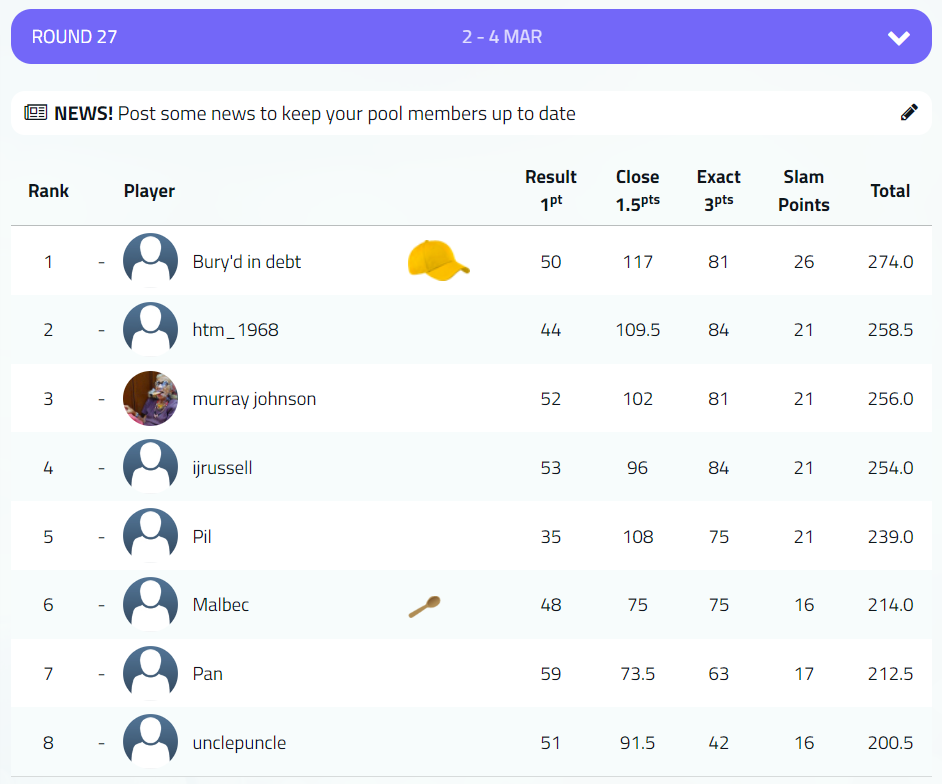Click the avatar icon for Bury'd in debt
942x784 pixels.
pyautogui.click(x=151, y=261)
